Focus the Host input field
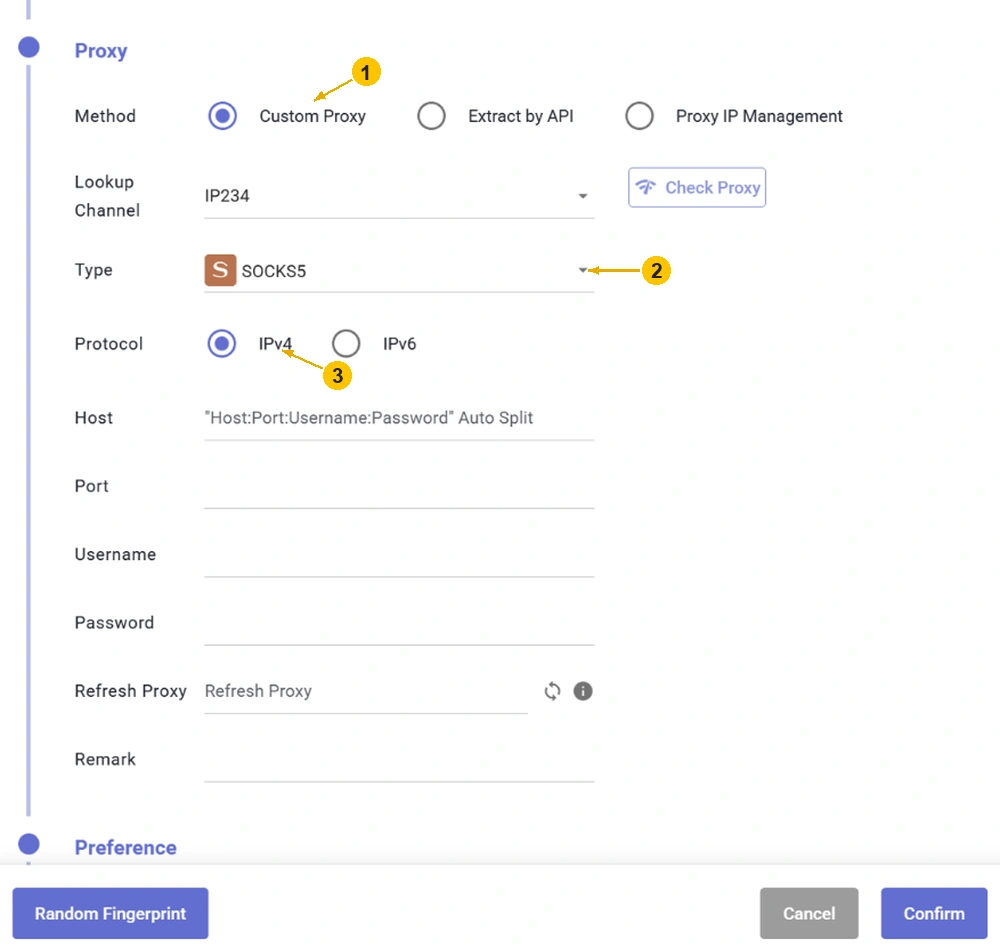1000x948 pixels. click(399, 418)
